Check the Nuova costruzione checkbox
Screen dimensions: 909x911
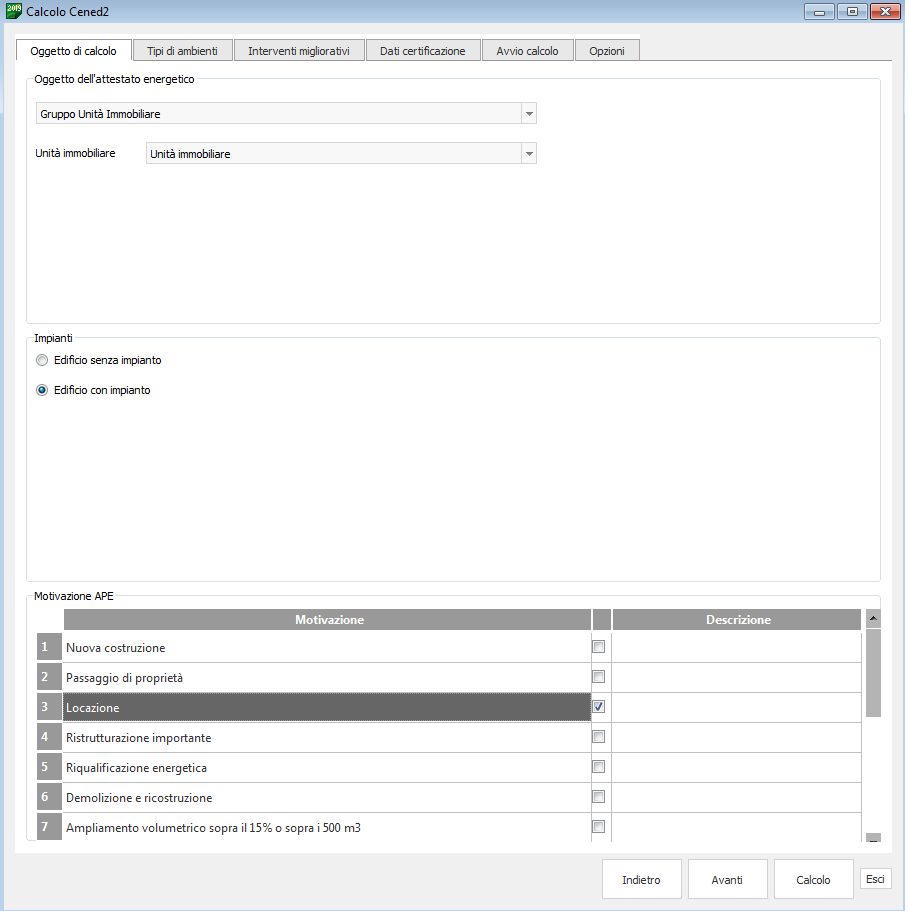[599, 647]
